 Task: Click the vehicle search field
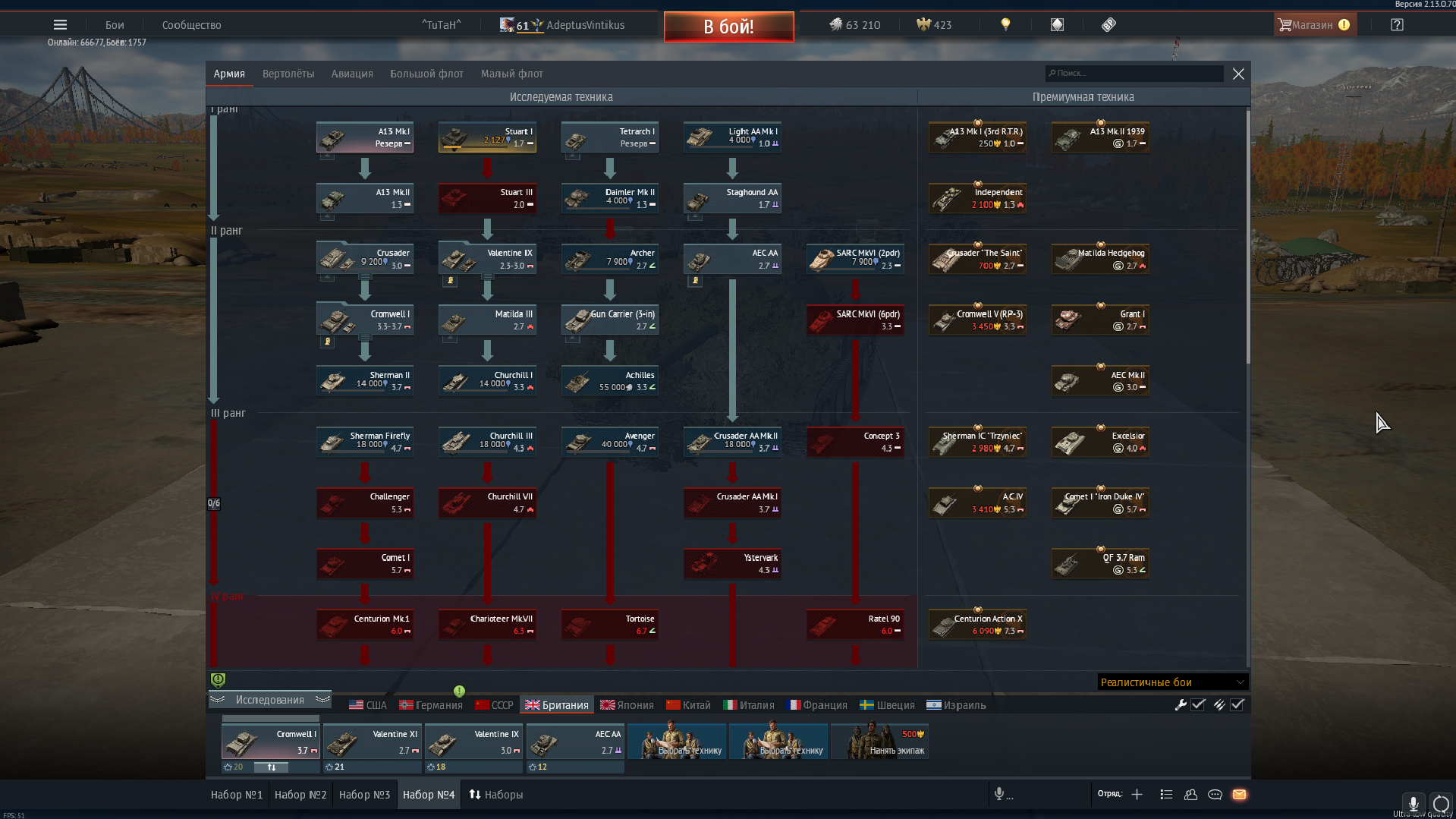1134,73
